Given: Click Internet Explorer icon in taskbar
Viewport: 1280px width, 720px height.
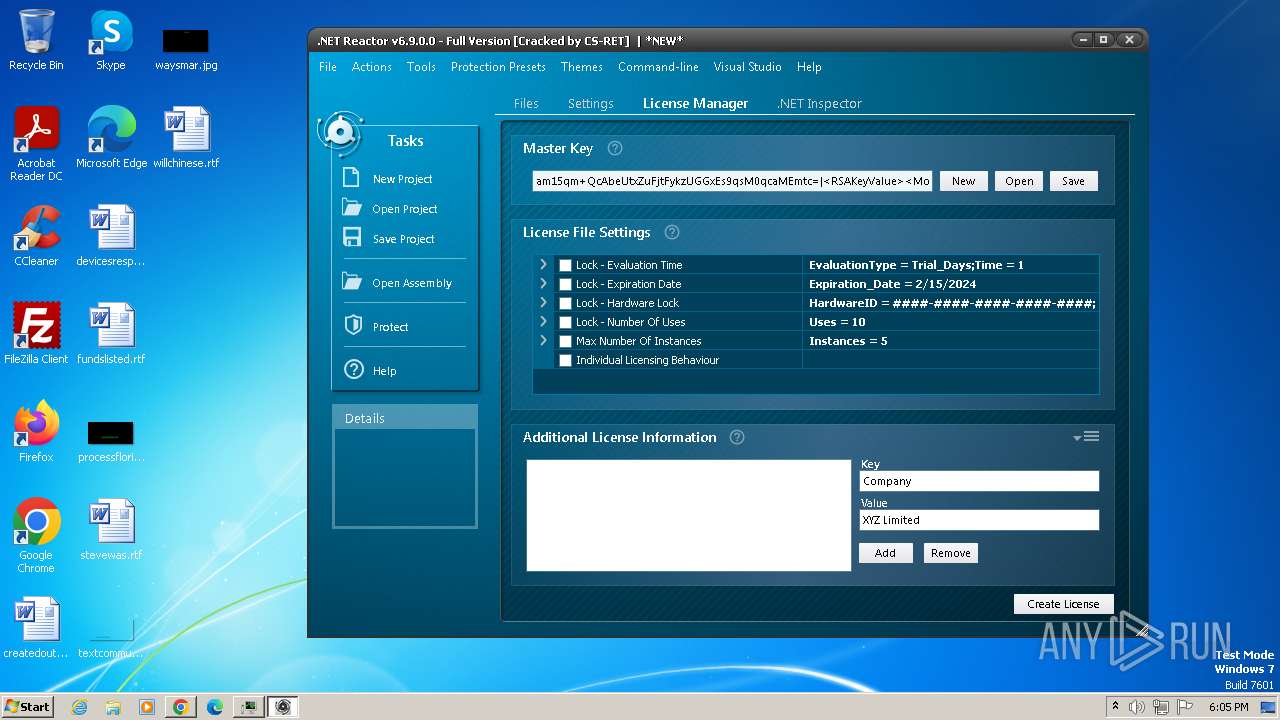Looking at the screenshot, I should click(80, 707).
